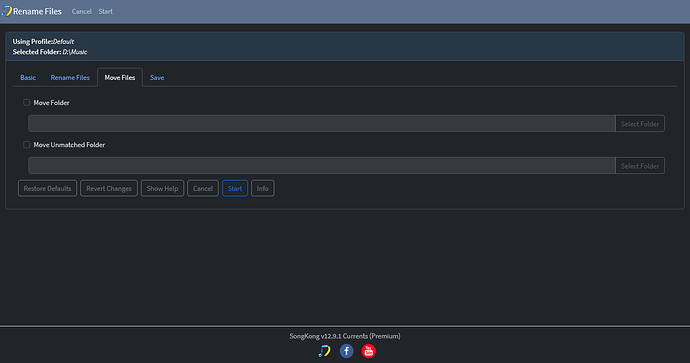Viewport: 690px width, 363px height.
Task: Choose Select Folder for Move Folder
Action: [640, 124]
